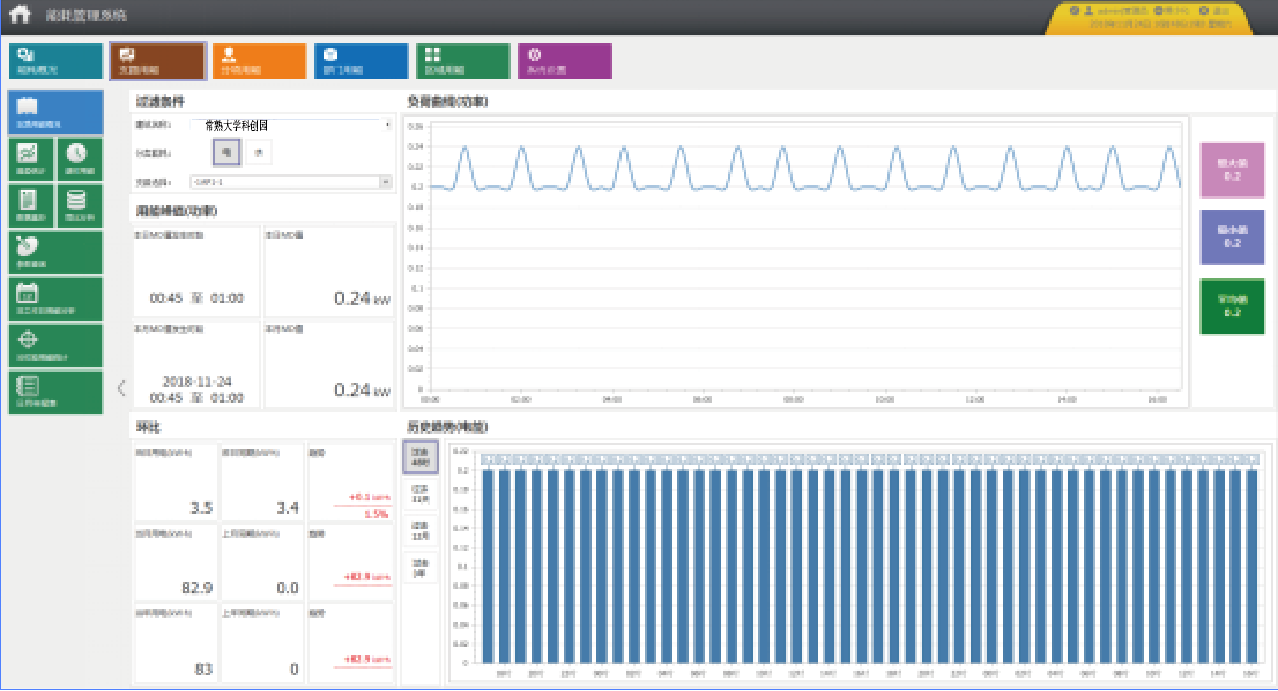Select the last (bottom) history trend range button
This screenshot has height=691, width=1278.
[420, 567]
